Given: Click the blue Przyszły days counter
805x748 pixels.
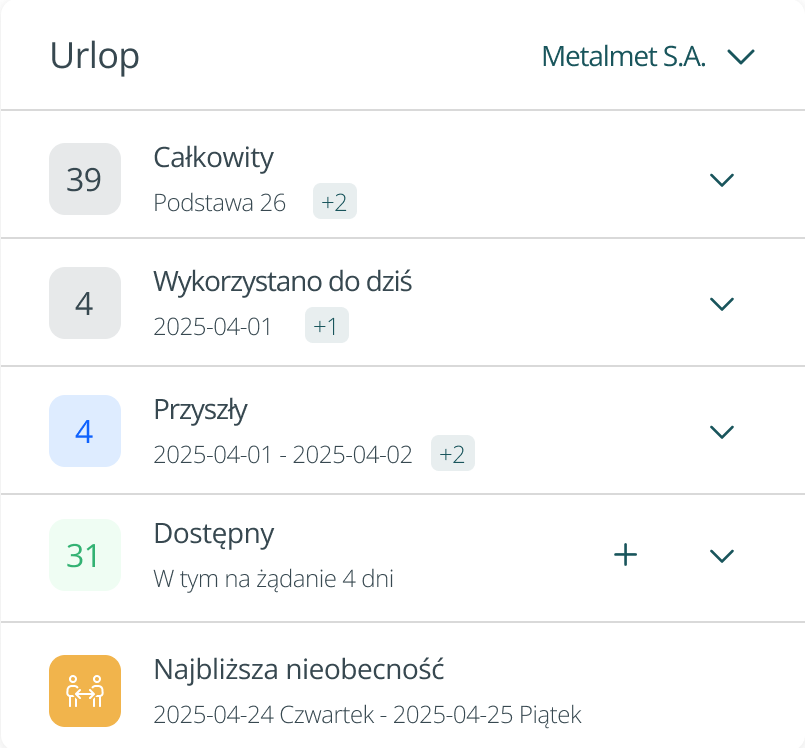Looking at the screenshot, I should tap(85, 431).
